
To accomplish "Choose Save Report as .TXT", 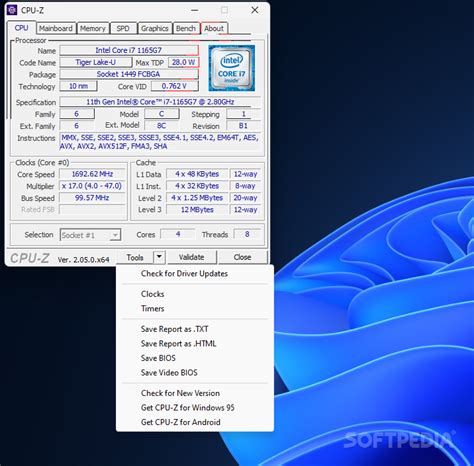I will [x=175, y=329].
